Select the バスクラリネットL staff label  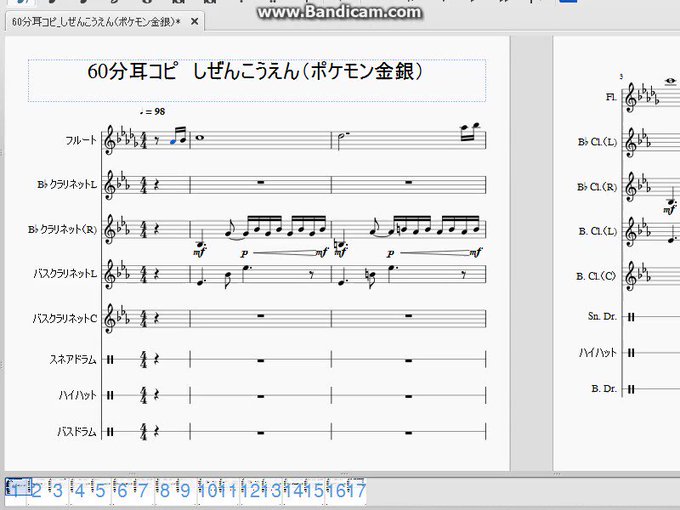65,274
